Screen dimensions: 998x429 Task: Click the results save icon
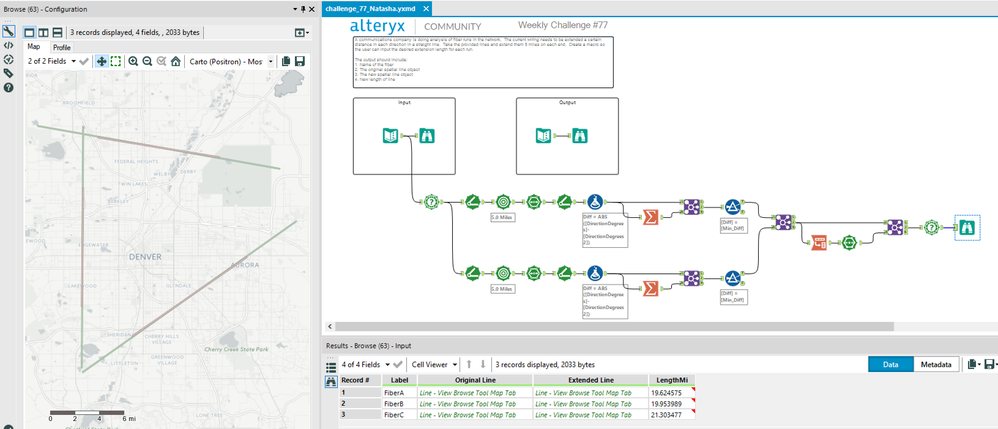990,364
